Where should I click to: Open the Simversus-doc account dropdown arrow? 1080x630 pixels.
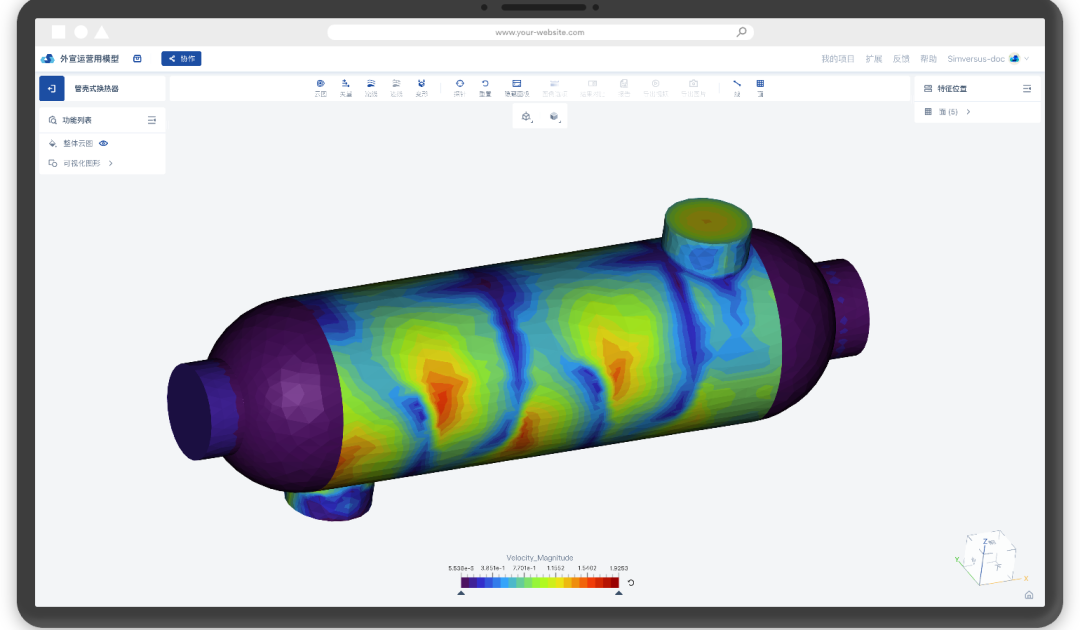point(1026,59)
